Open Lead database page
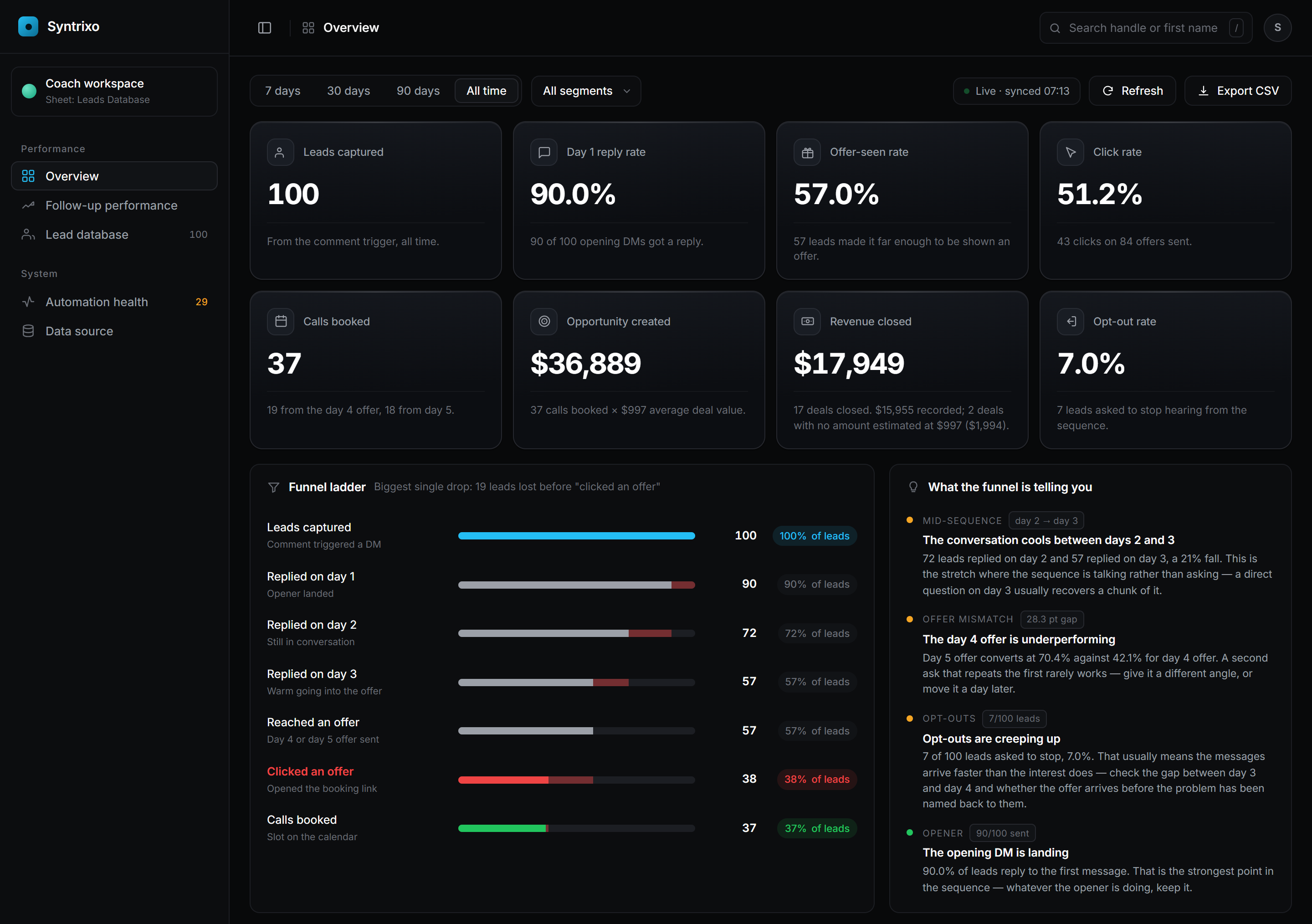The height and width of the screenshot is (924, 1312). [114, 234]
